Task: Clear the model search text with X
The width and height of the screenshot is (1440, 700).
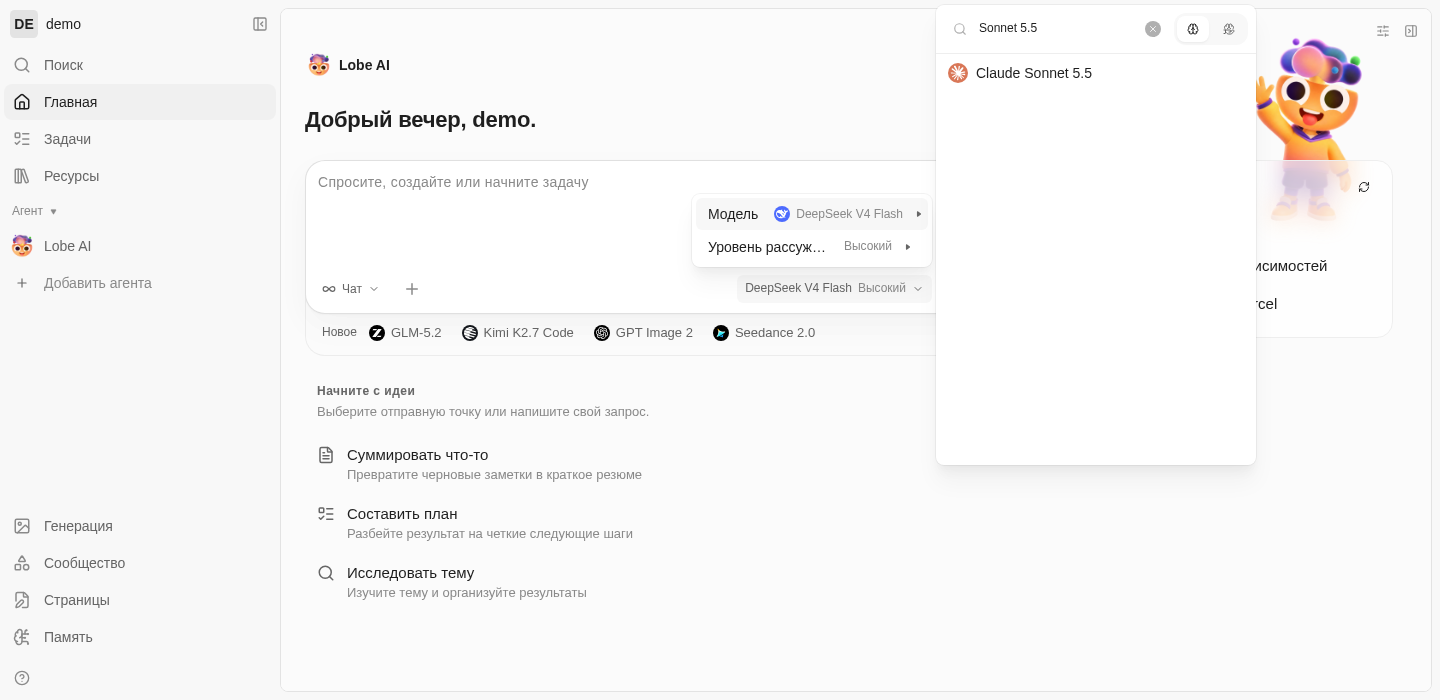Action: [1153, 29]
